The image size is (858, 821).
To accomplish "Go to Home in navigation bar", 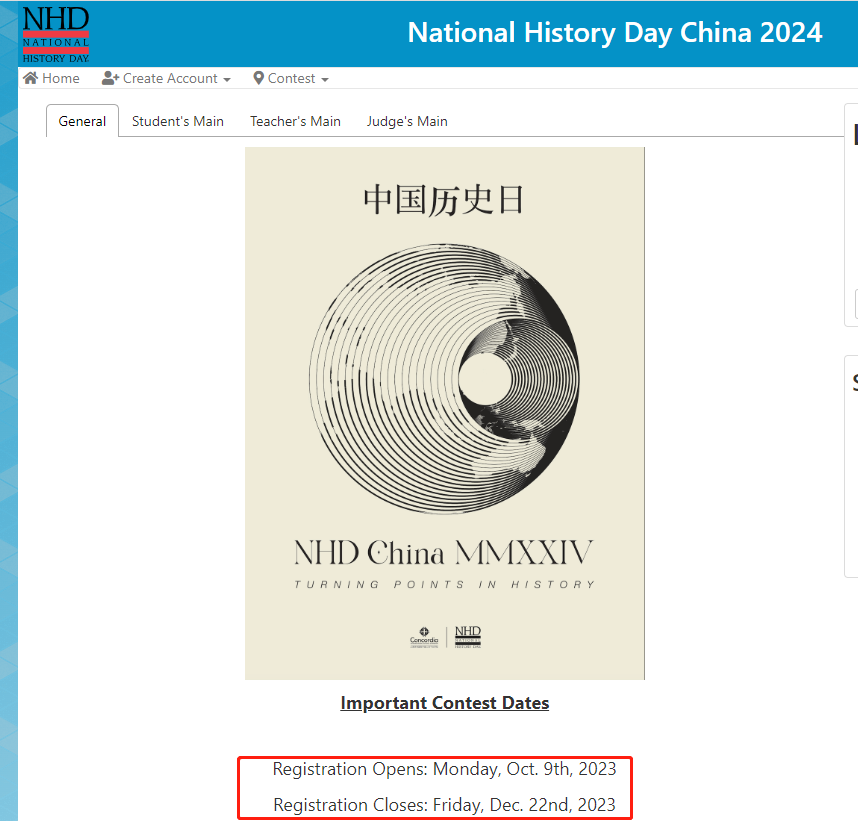I will coord(51,78).
